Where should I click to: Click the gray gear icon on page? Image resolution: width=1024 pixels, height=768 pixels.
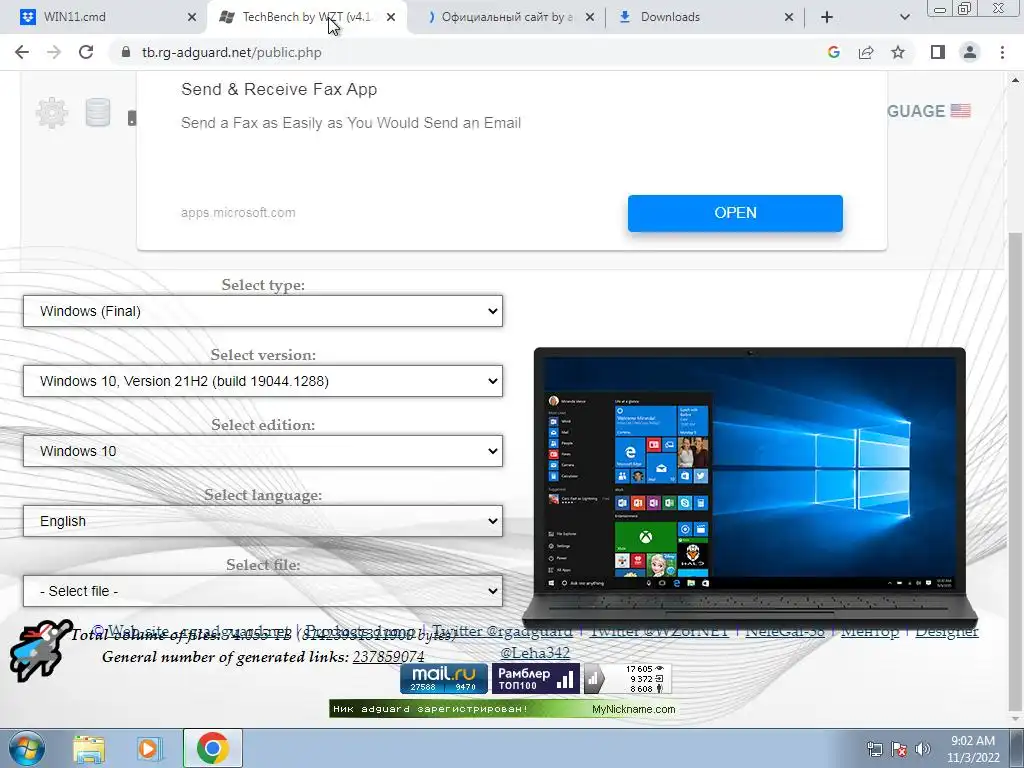[x=52, y=113]
